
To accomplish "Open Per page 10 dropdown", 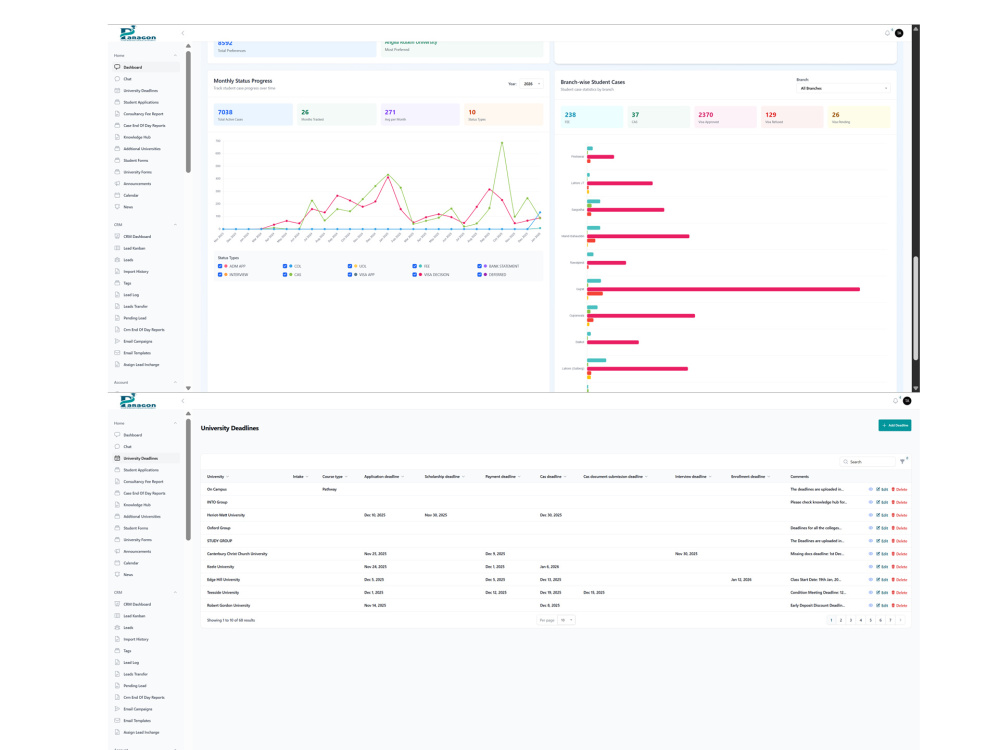I will click(x=566, y=620).
